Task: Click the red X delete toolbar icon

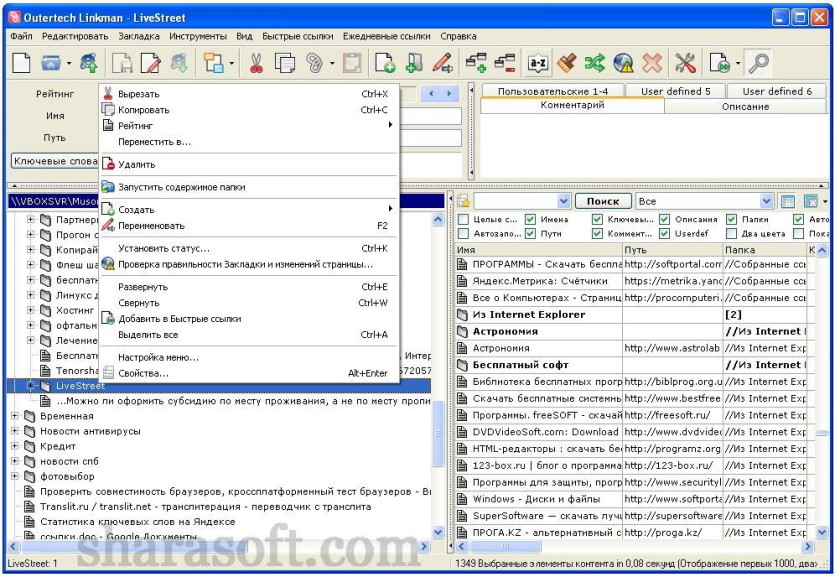Action: pos(652,63)
